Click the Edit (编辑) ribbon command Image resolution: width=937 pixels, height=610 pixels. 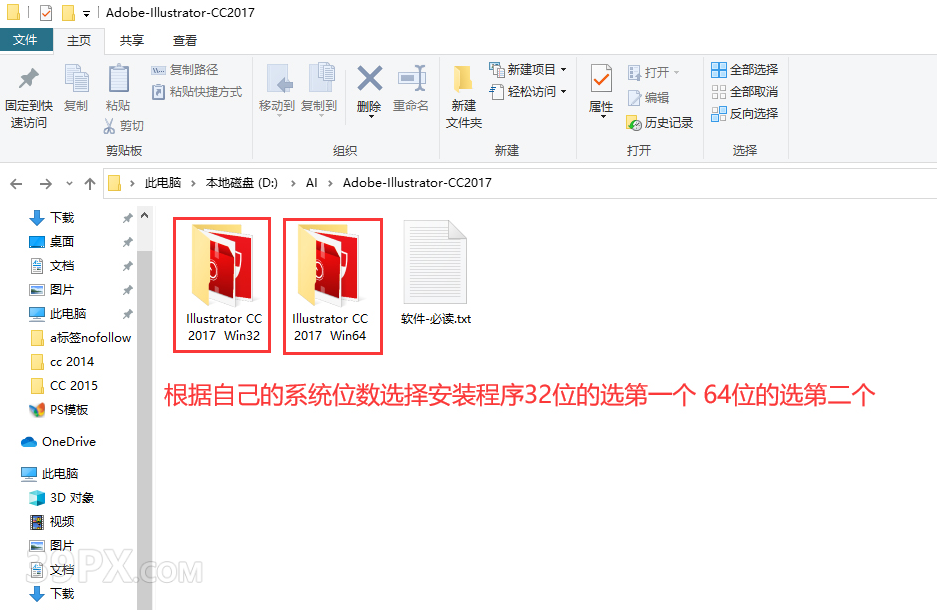648,97
